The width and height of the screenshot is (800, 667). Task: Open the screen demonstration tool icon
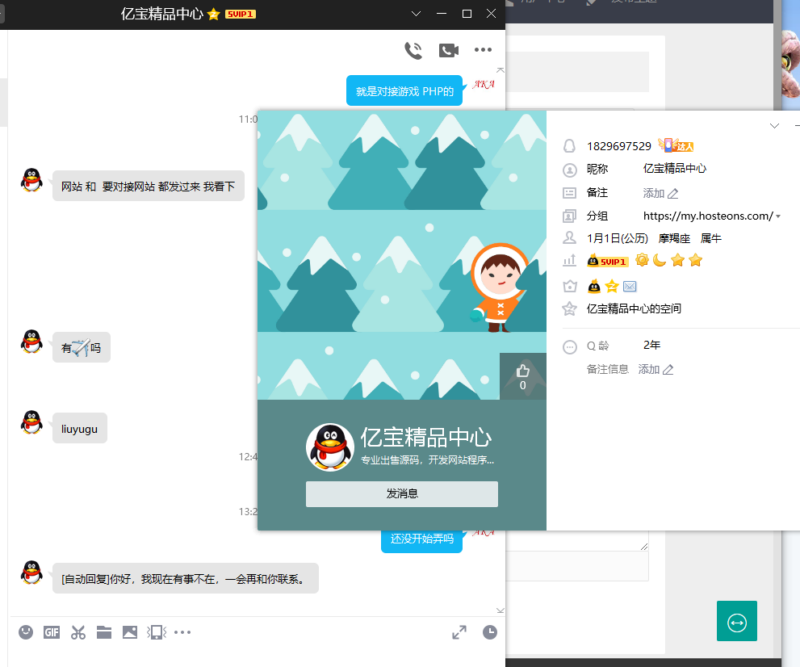click(x=156, y=632)
